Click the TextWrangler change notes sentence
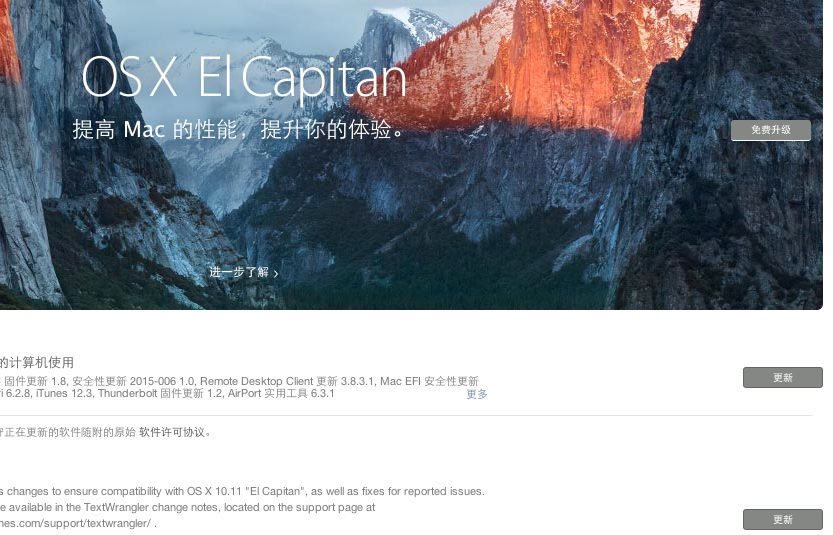Viewport: 833px width, 535px height. (x=188, y=507)
